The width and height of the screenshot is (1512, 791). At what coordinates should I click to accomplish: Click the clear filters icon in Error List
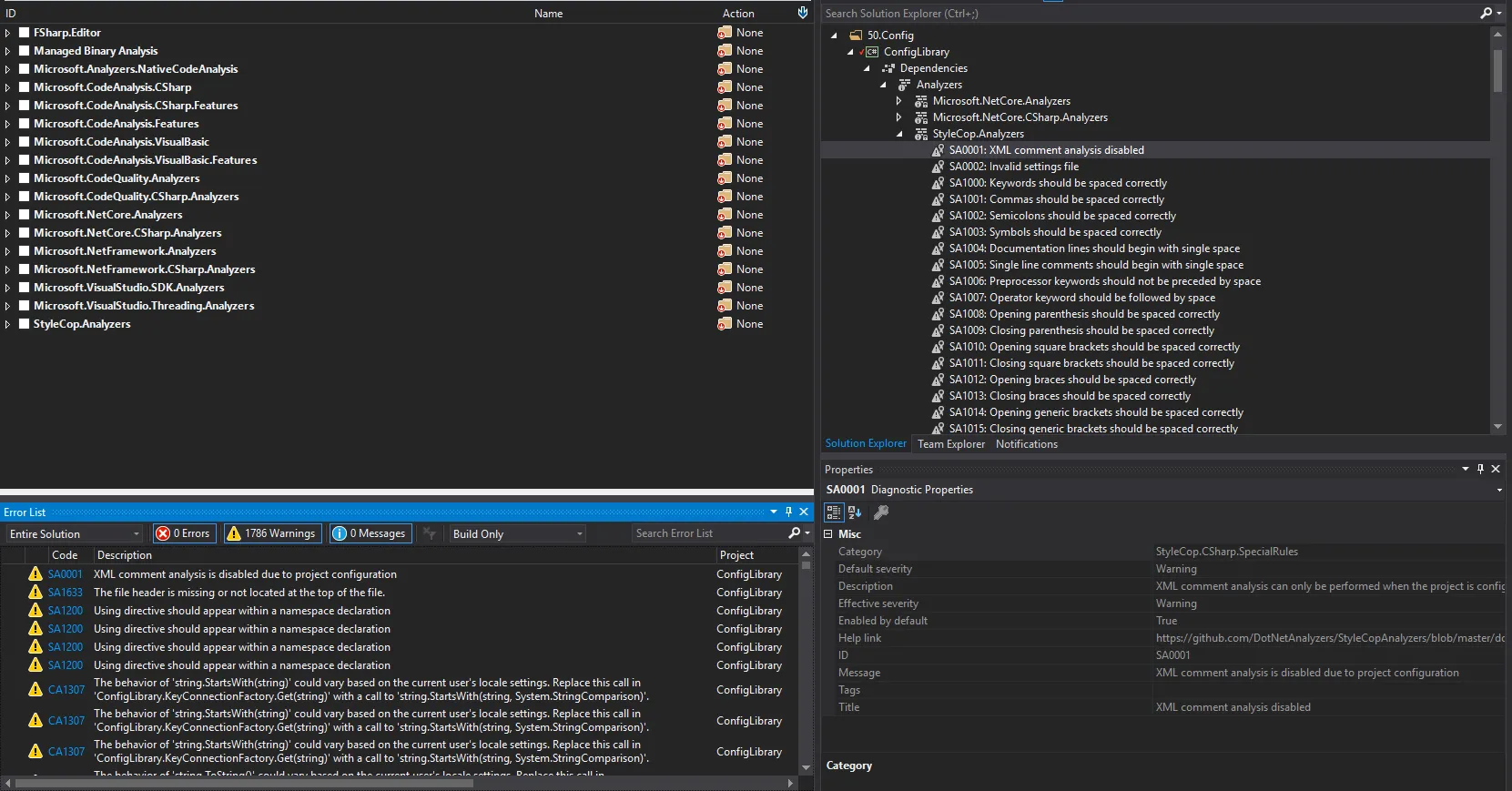coord(430,533)
